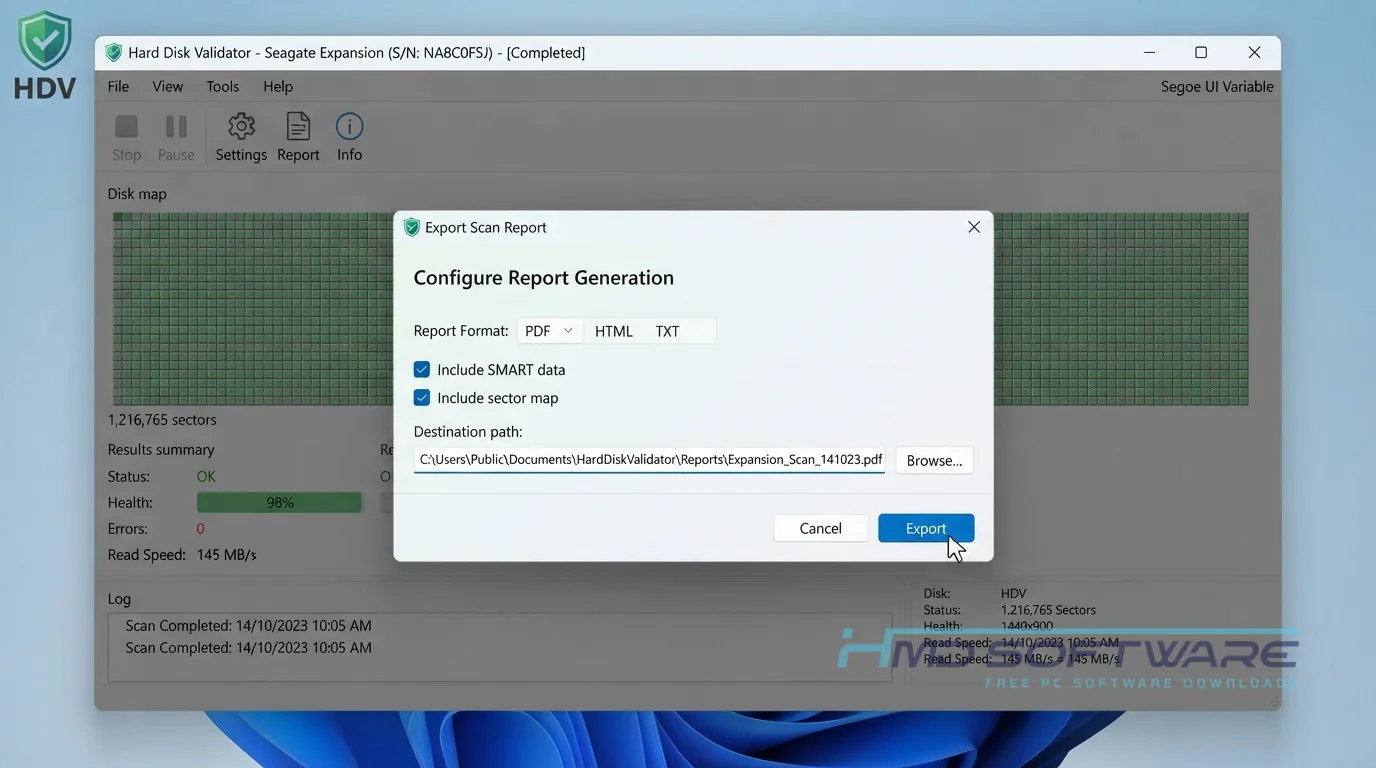Click the "Results summary" label
The width and height of the screenshot is (1376, 768).
[x=161, y=450]
